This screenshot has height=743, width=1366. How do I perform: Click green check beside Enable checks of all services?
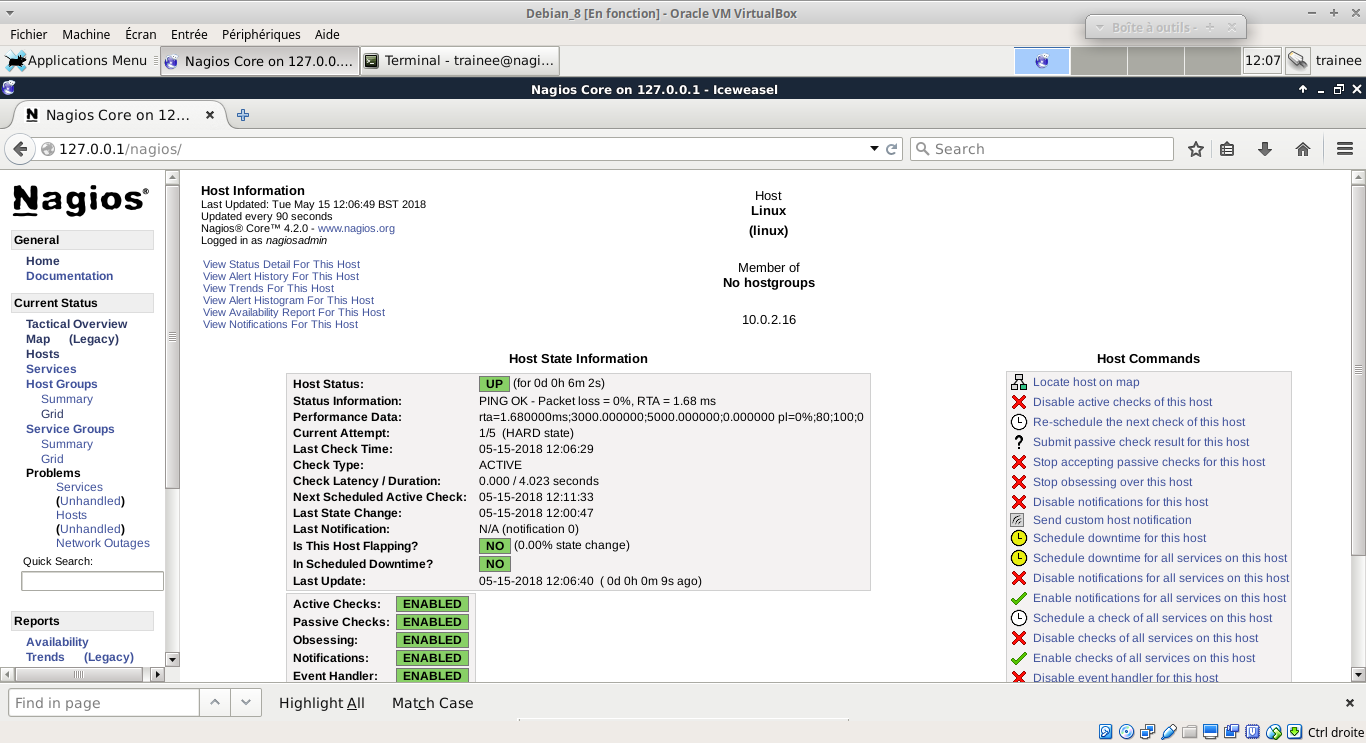tap(1019, 658)
